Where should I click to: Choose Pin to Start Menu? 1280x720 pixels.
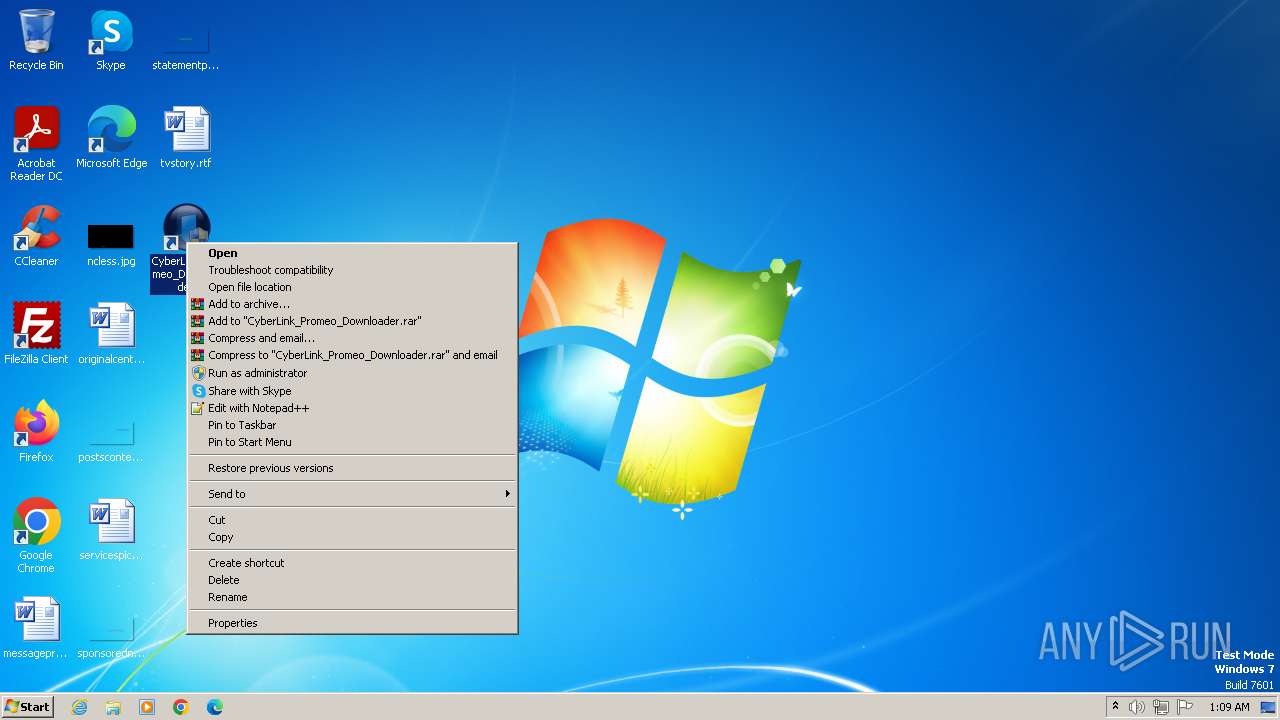pyautogui.click(x=353, y=442)
